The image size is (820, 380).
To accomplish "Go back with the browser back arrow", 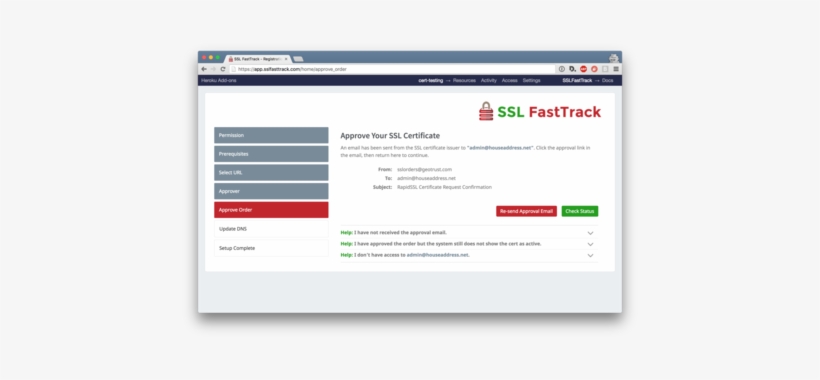I will pyautogui.click(x=203, y=69).
